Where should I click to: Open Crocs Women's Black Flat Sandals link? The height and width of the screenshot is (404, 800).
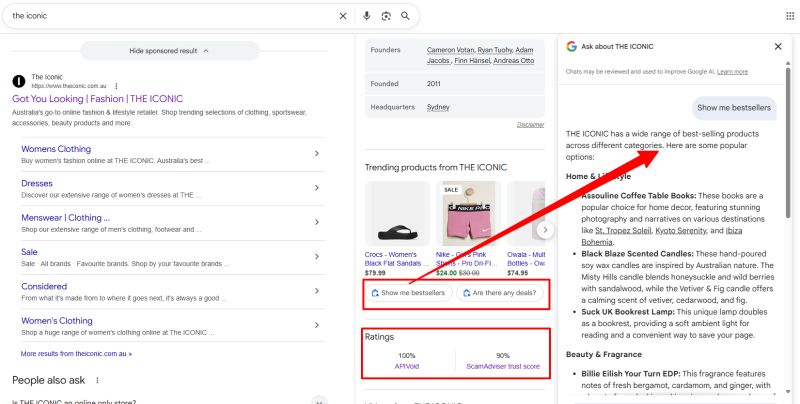click(x=396, y=259)
